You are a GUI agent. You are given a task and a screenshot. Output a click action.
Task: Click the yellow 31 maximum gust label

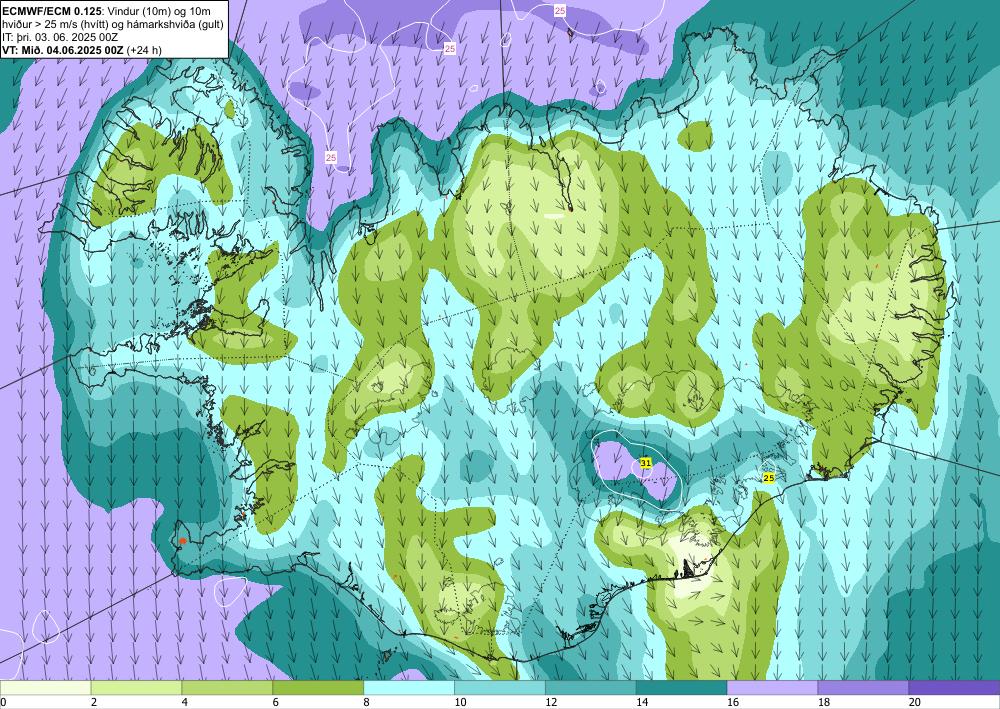click(645, 463)
